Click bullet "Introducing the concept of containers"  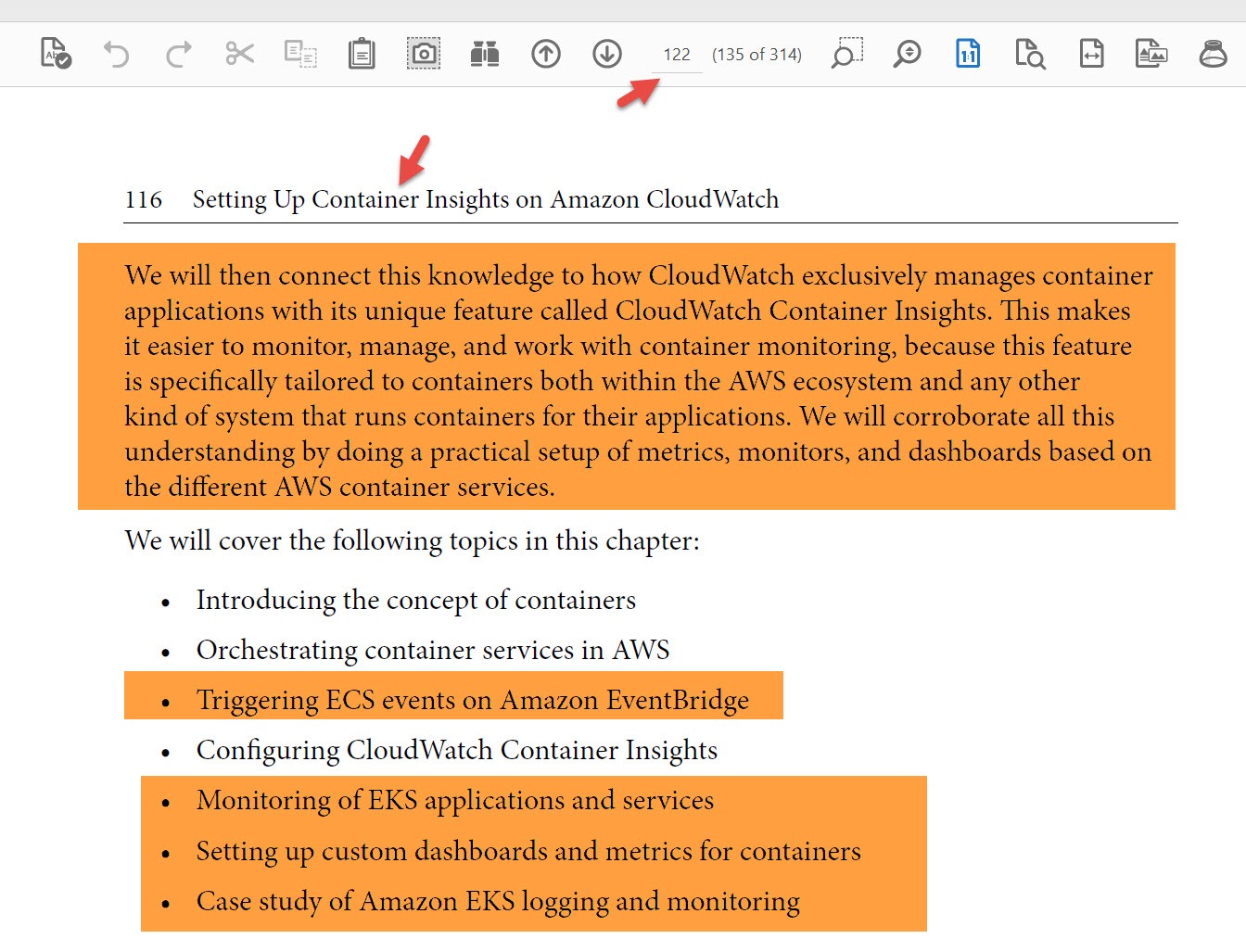pos(416,600)
